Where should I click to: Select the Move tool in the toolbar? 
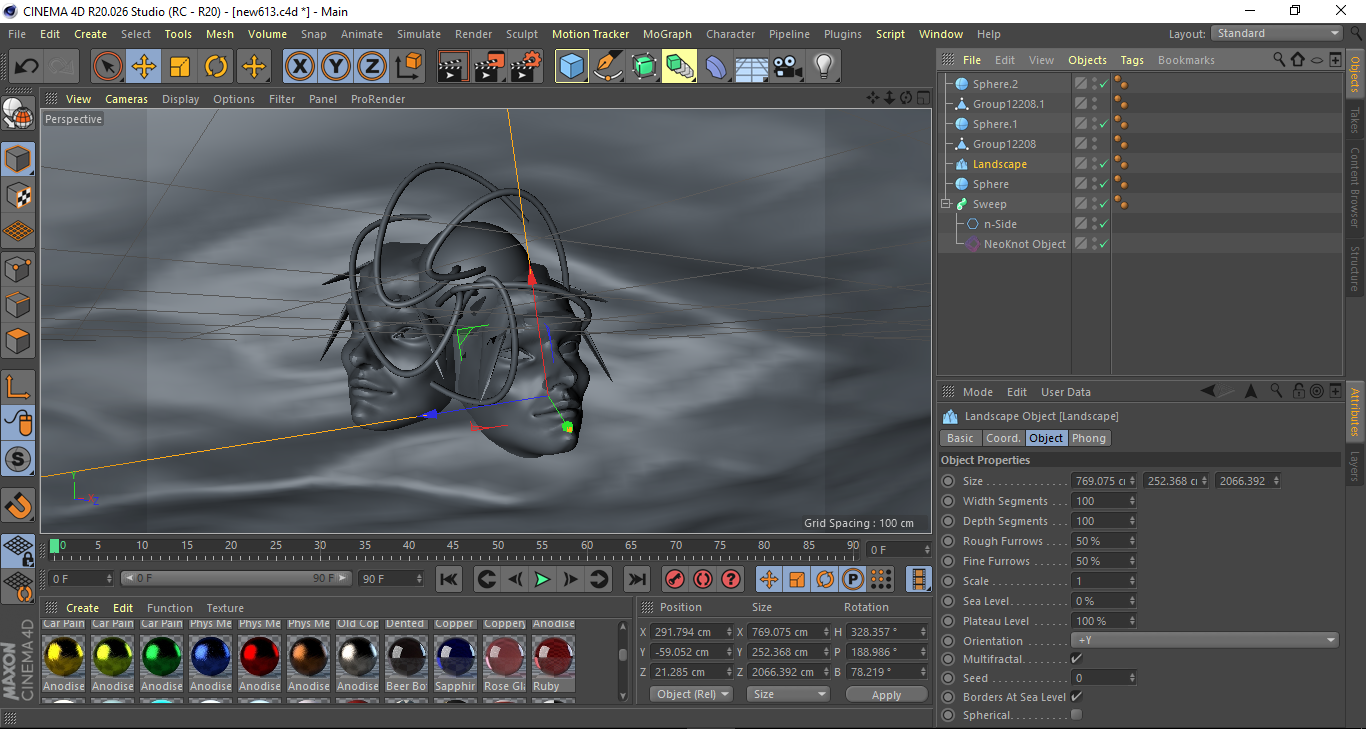pyautogui.click(x=143, y=66)
